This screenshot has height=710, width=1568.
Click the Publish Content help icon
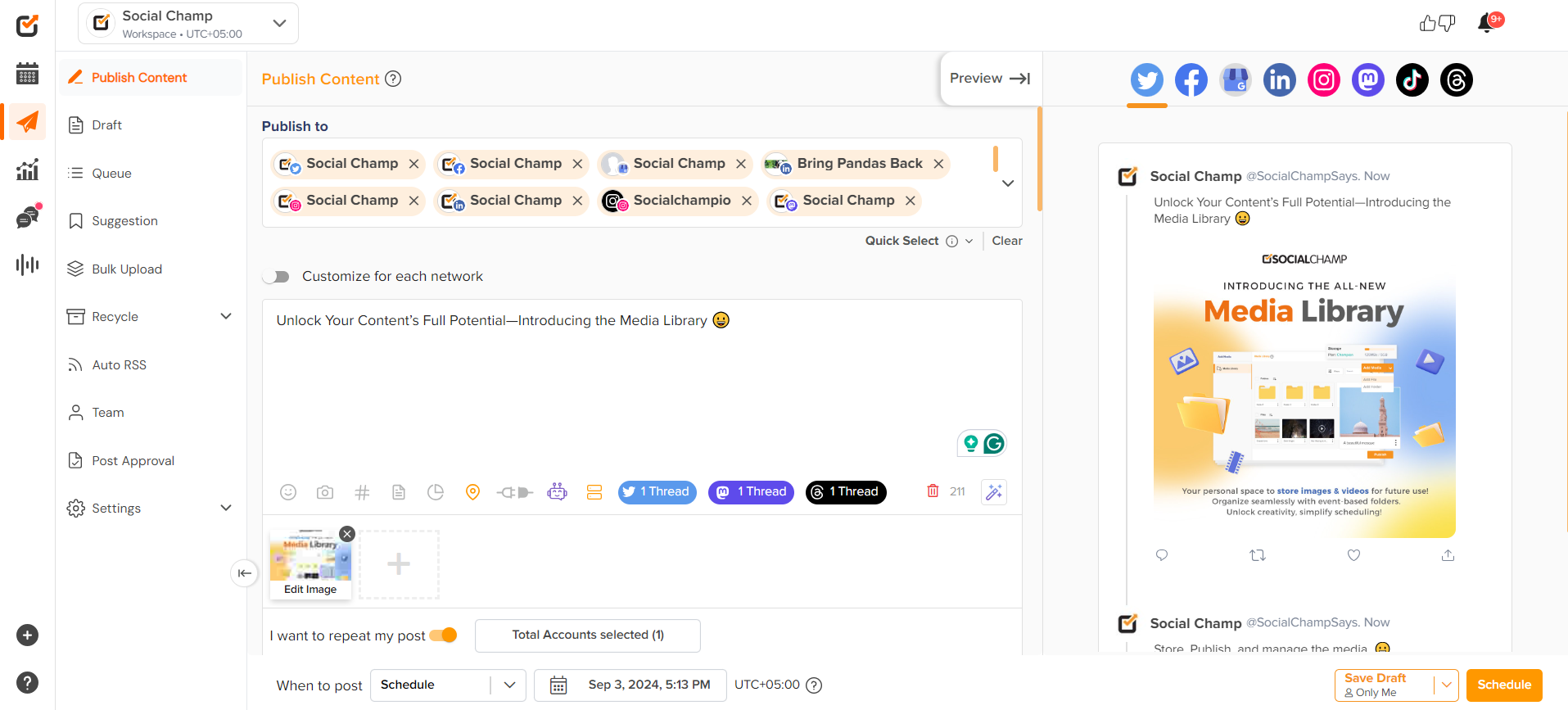tap(393, 79)
